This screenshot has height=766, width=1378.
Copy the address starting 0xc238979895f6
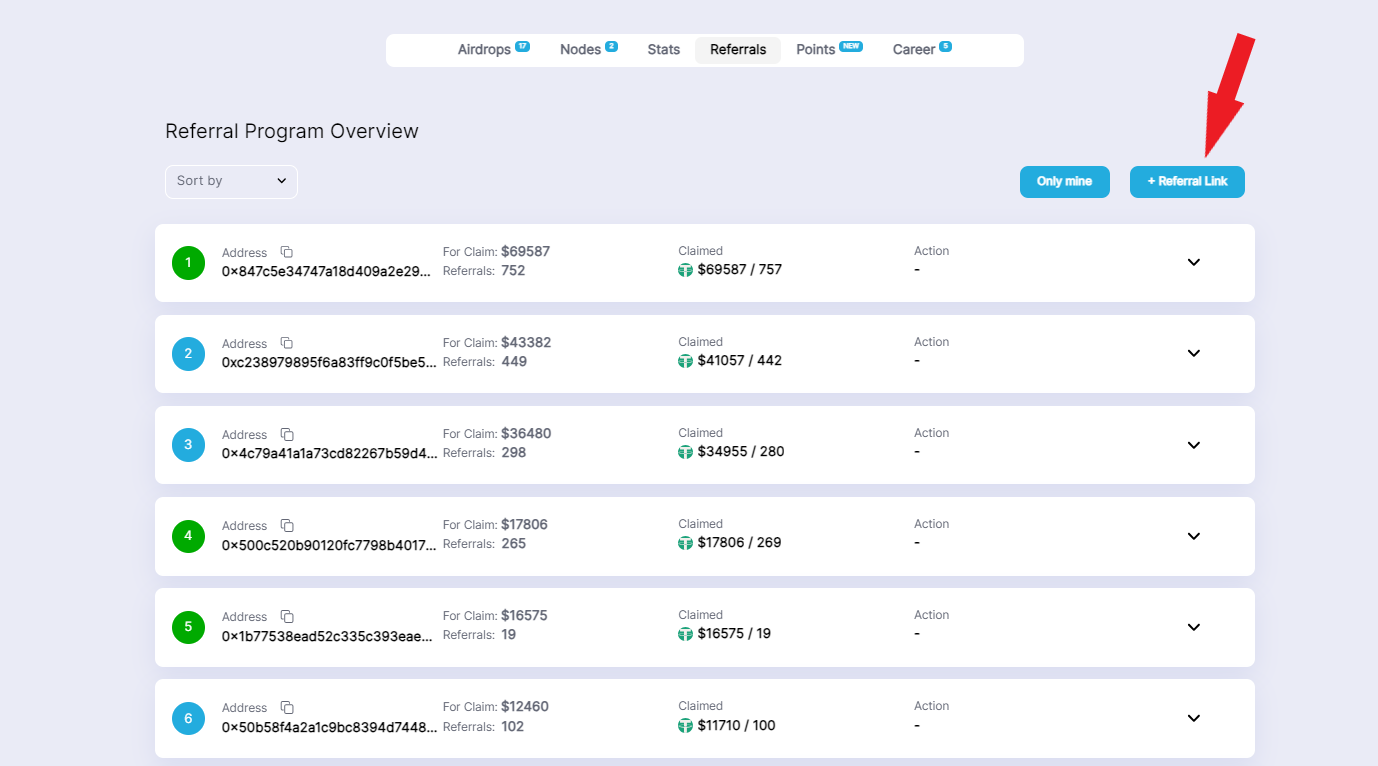point(287,343)
